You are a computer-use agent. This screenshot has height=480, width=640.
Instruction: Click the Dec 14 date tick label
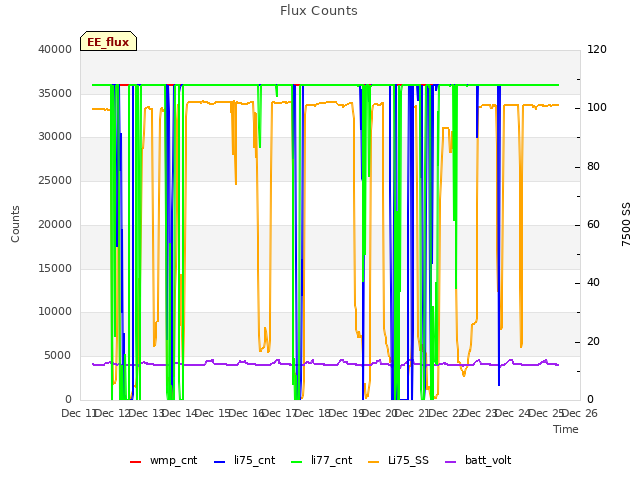(180, 413)
